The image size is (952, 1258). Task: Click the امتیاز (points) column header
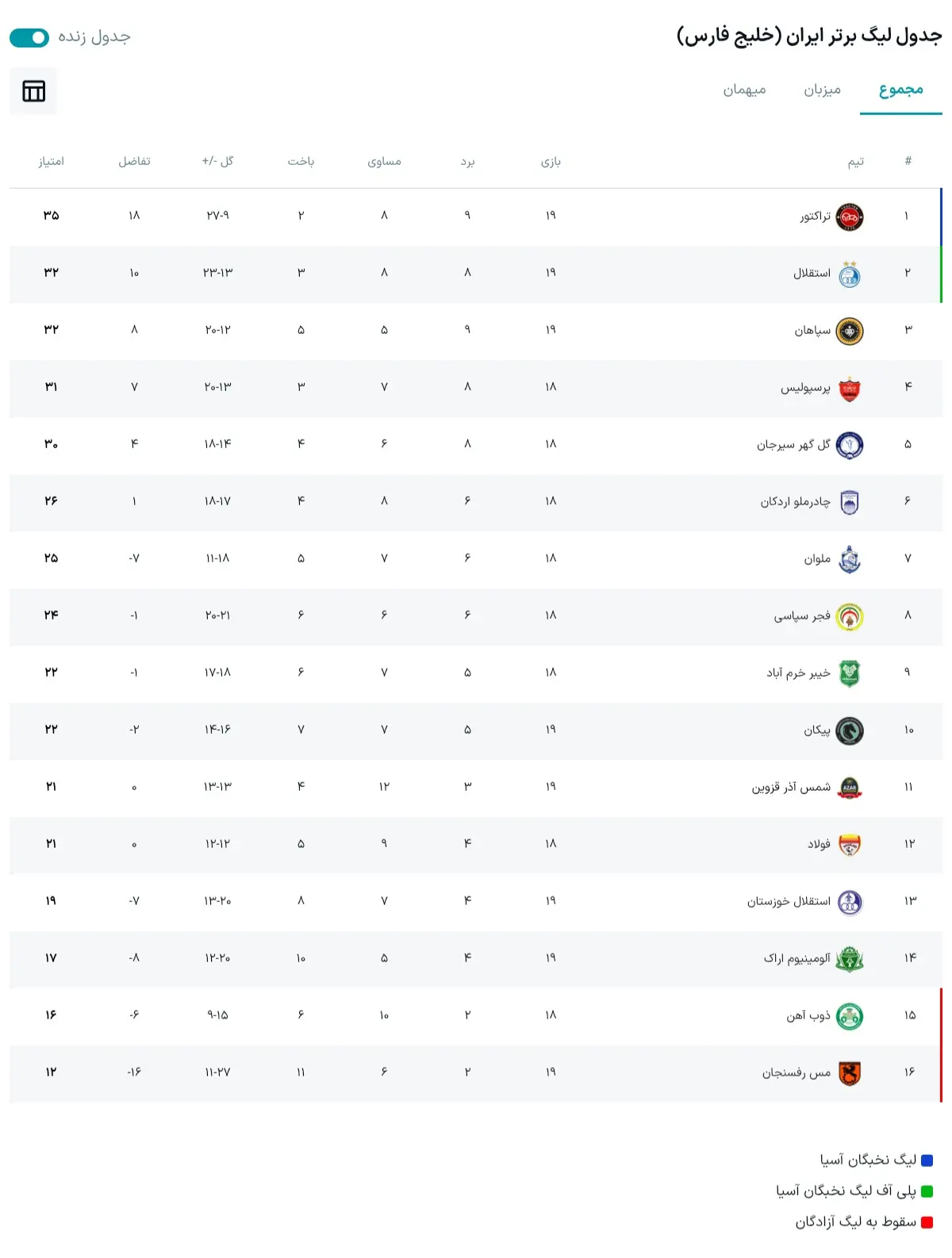point(52,161)
